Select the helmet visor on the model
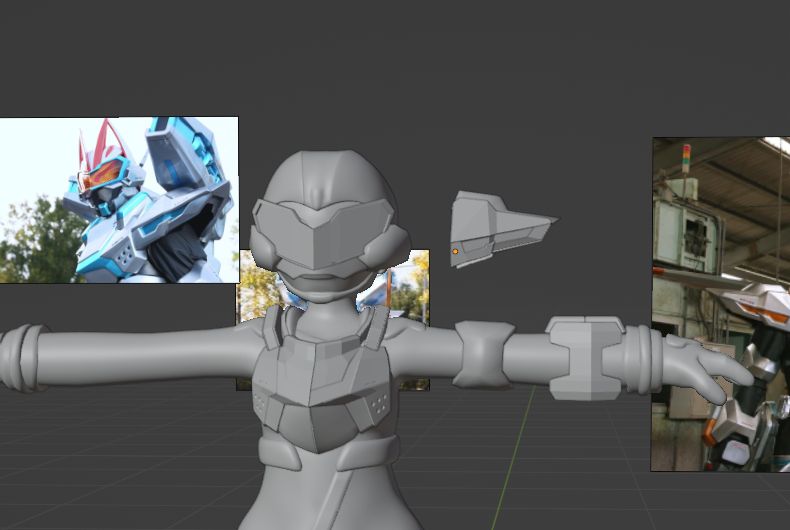This screenshot has width=790, height=530. 323,233
